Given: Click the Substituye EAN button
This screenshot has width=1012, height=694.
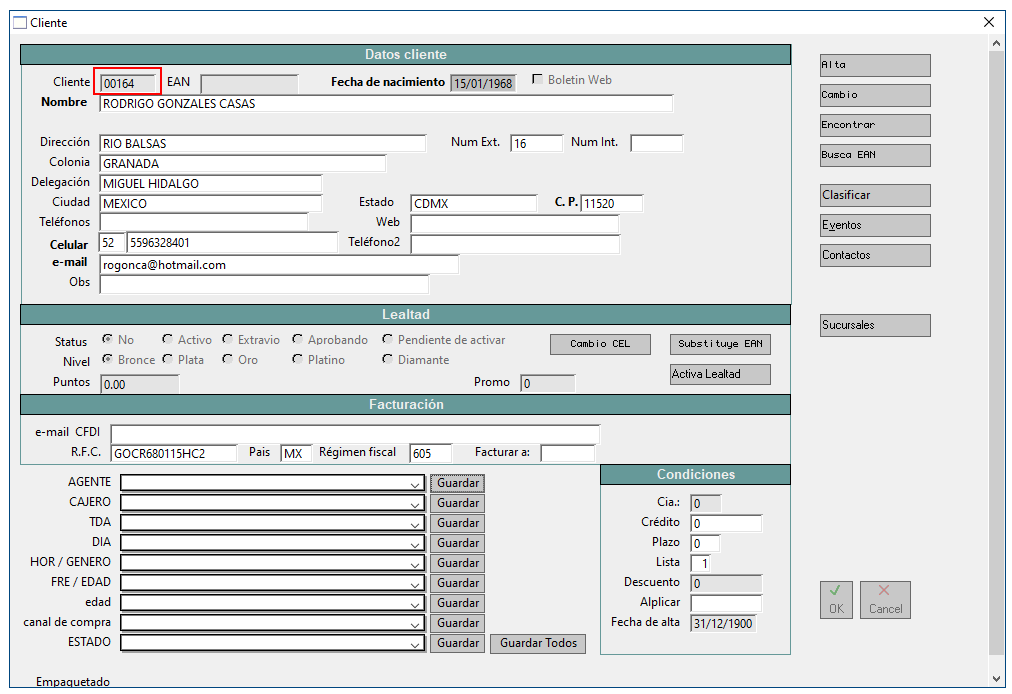Looking at the screenshot, I should click(x=720, y=344).
